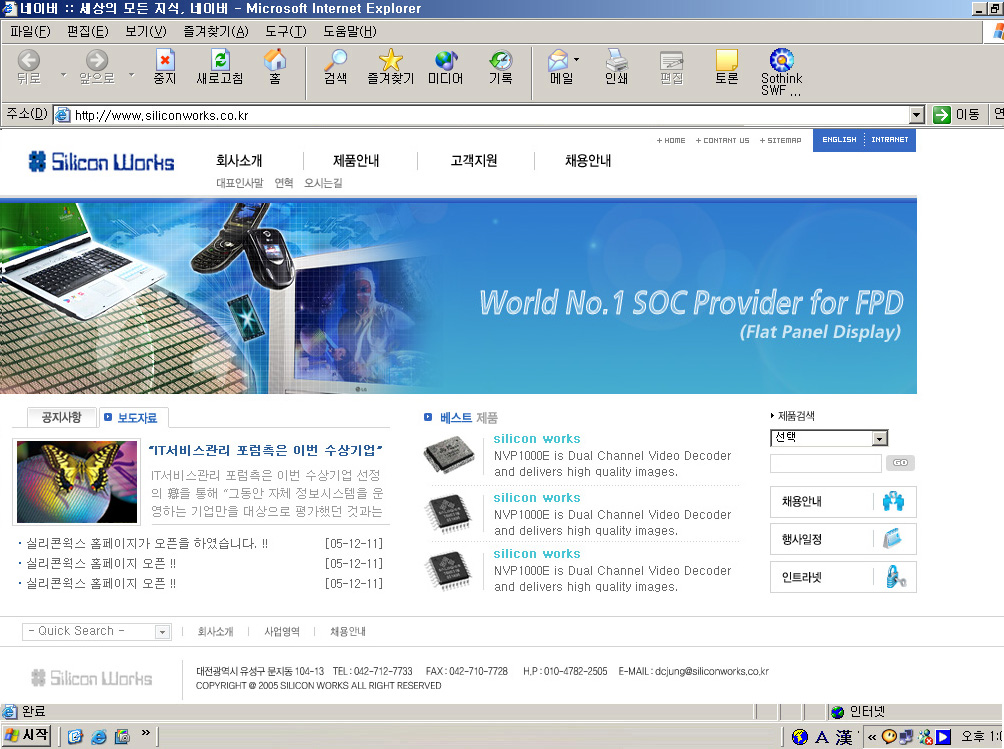Click the ENGLISH language link
Viewport: 1004px width, 749px height.
click(x=839, y=140)
